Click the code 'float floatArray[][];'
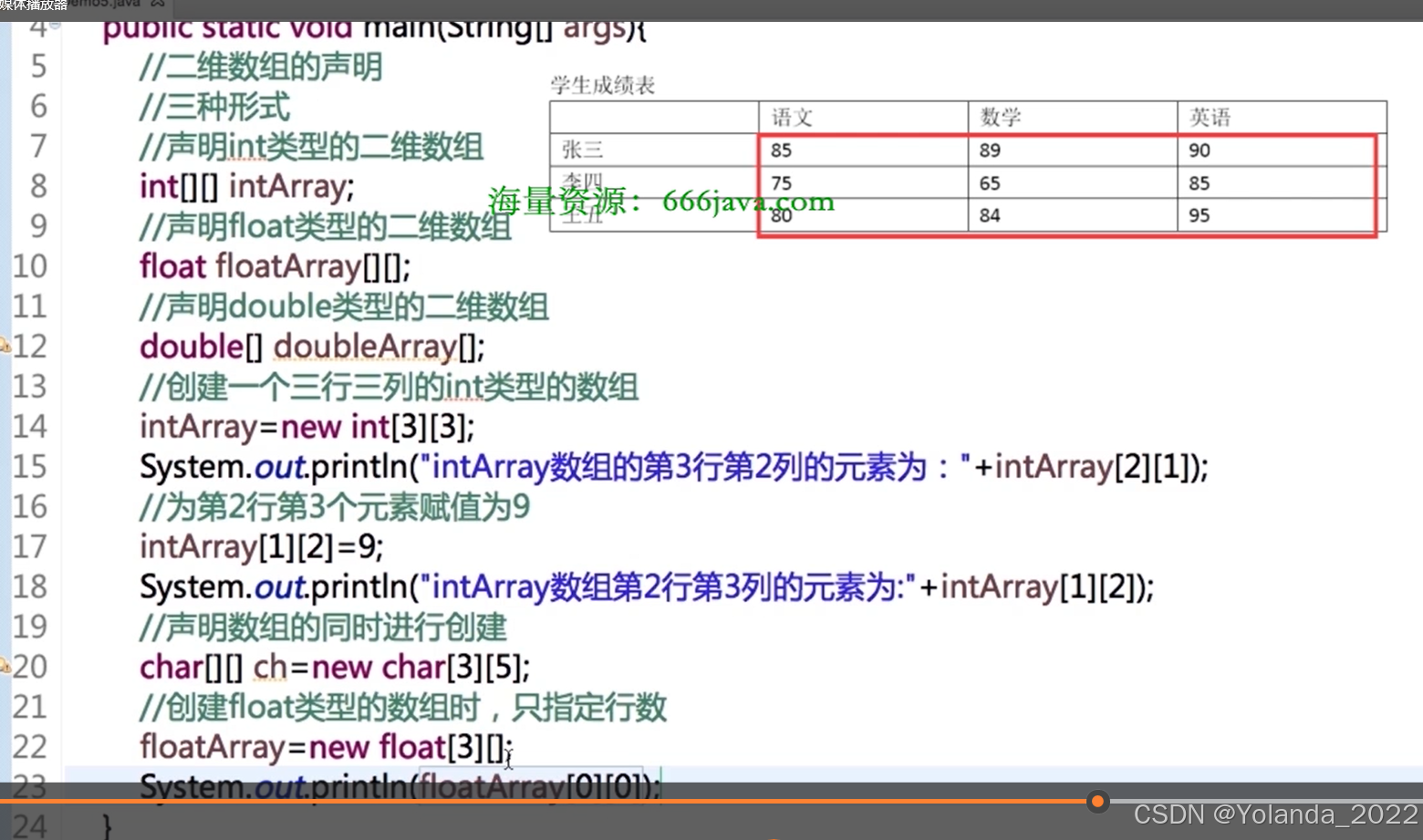The height and width of the screenshot is (840, 1423). pyautogui.click(x=275, y=267)
